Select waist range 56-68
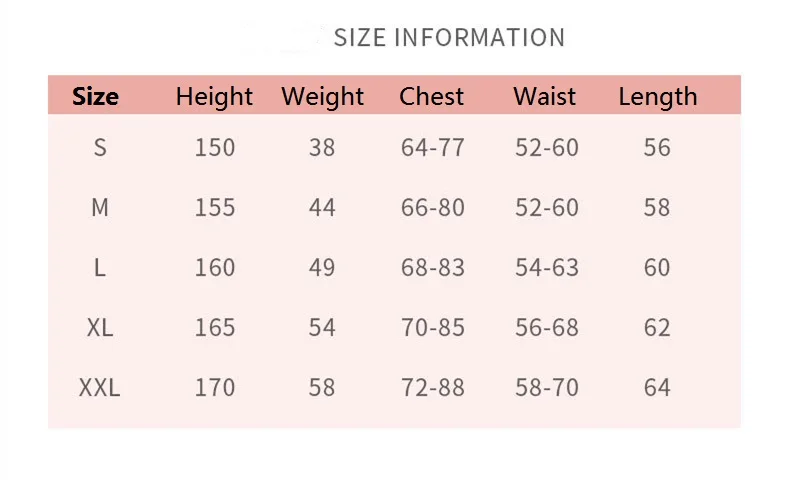Image resolution: width=789 pixels, height=487 pixels. point(547,328)
